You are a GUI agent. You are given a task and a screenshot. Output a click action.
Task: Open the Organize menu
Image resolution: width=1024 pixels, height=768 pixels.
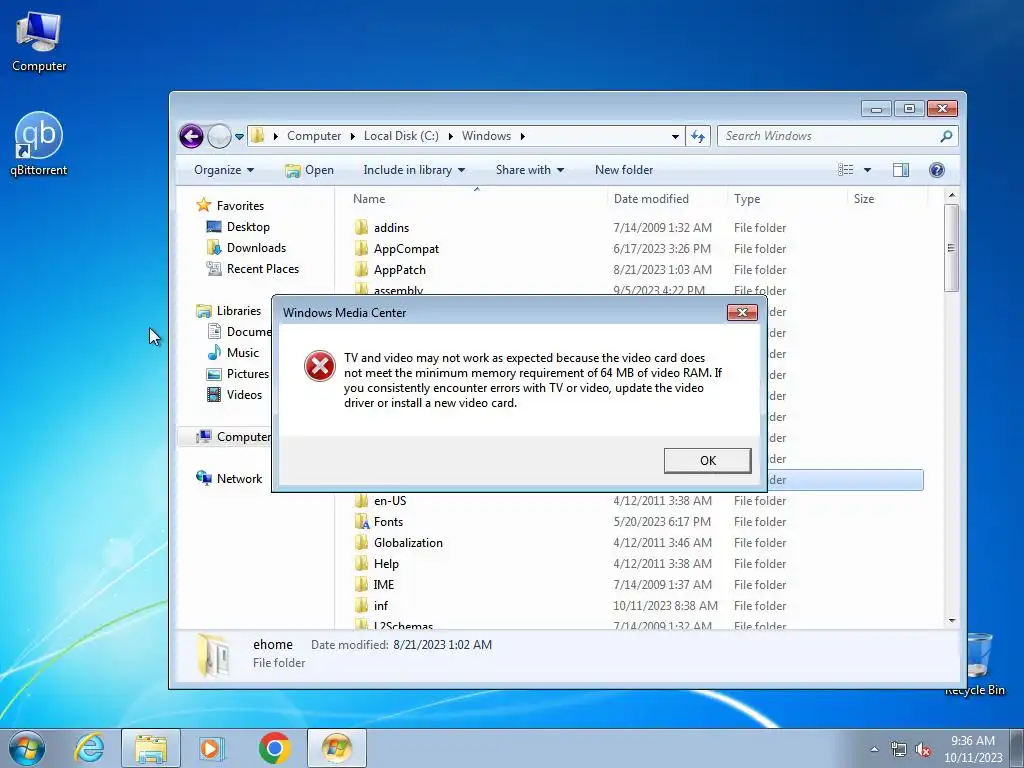[224, 170]
